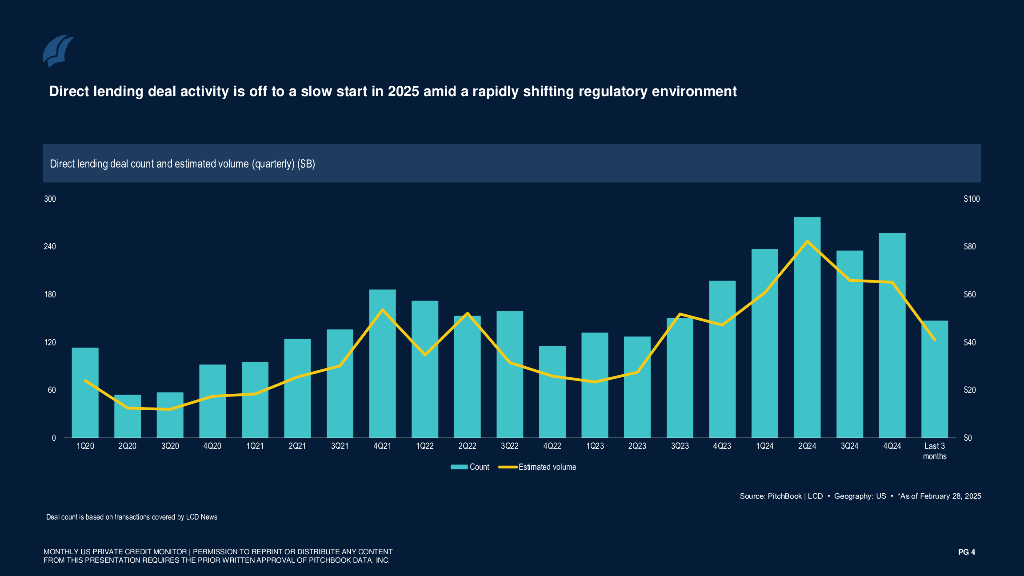The height and width of the screenshot is (576, 1024).
Task: Click the Last 3 months axis label
Action: [934, 451]
